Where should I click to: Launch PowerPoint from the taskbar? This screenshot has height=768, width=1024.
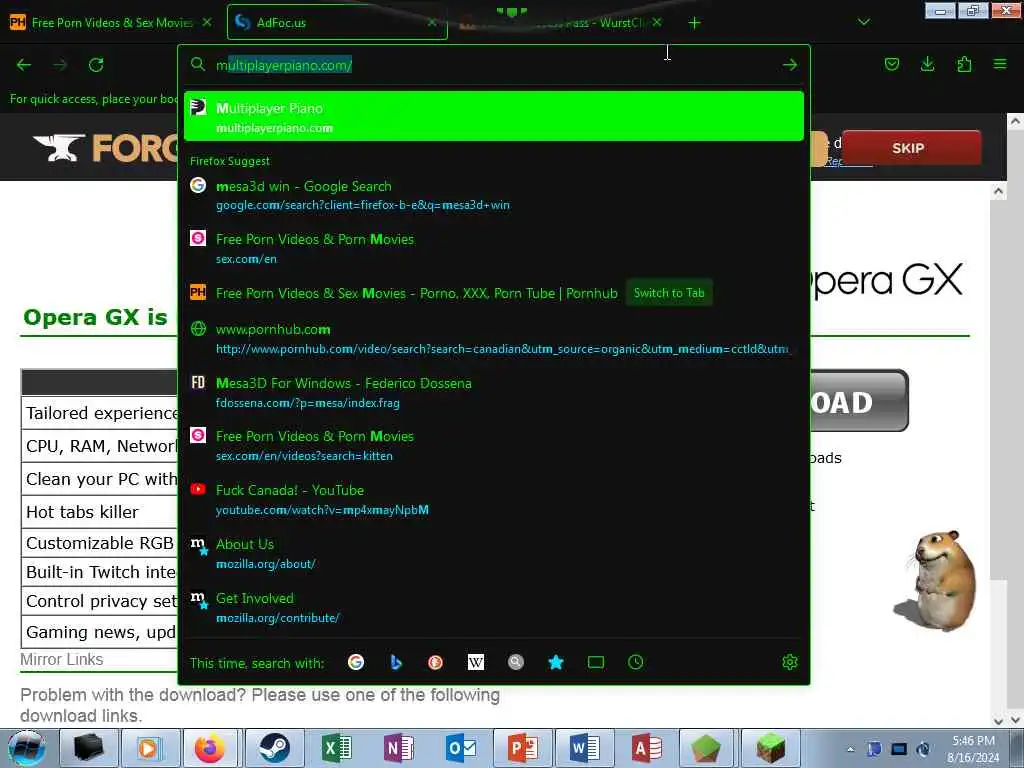523,748
